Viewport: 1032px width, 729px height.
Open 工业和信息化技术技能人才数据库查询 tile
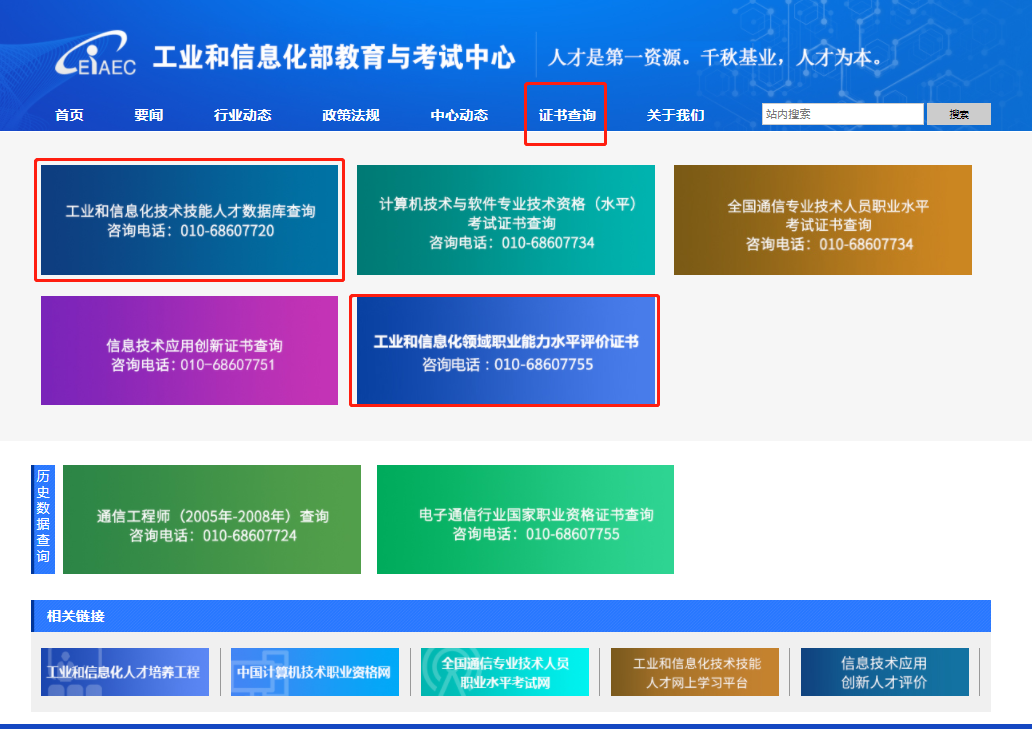pos(189,220)
